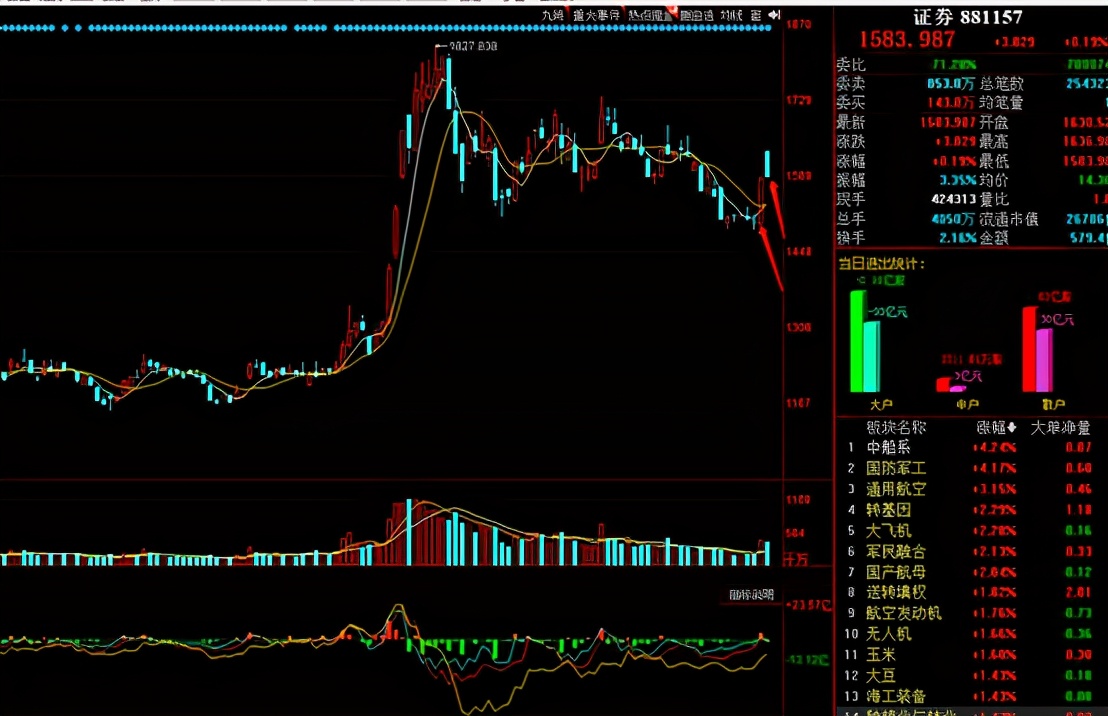Select the 送转填权 sector row
This screenshot has width=1108, height=716.
click(x=971, y=592)
